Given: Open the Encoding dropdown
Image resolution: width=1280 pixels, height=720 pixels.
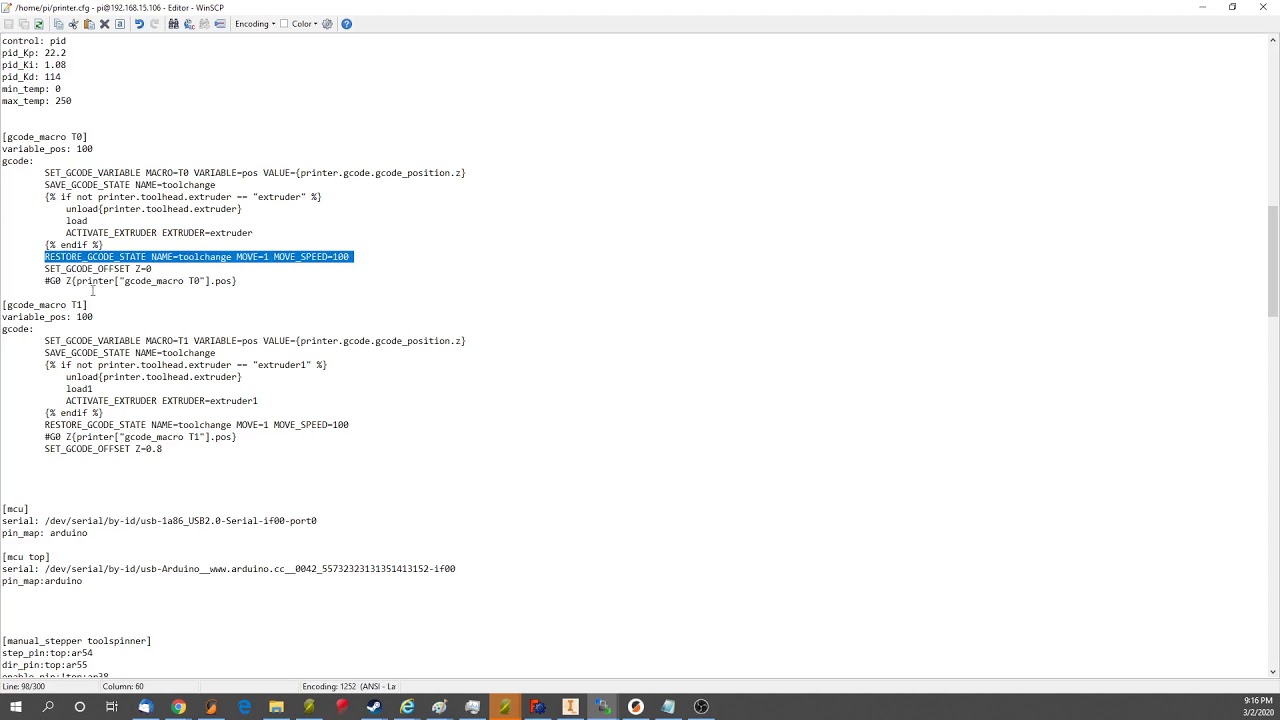Looking at the screenshot, I should (x=255, y=24).
